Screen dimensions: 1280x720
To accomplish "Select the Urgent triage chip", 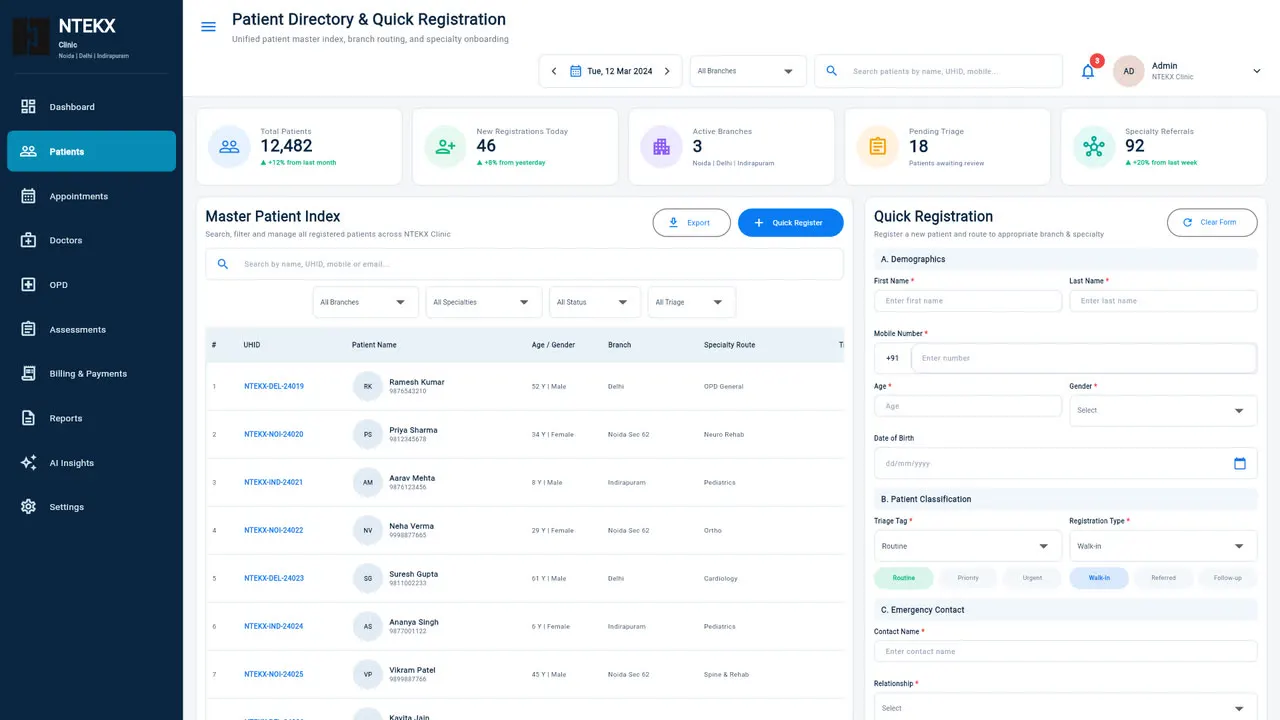I will coord(1032,578).
